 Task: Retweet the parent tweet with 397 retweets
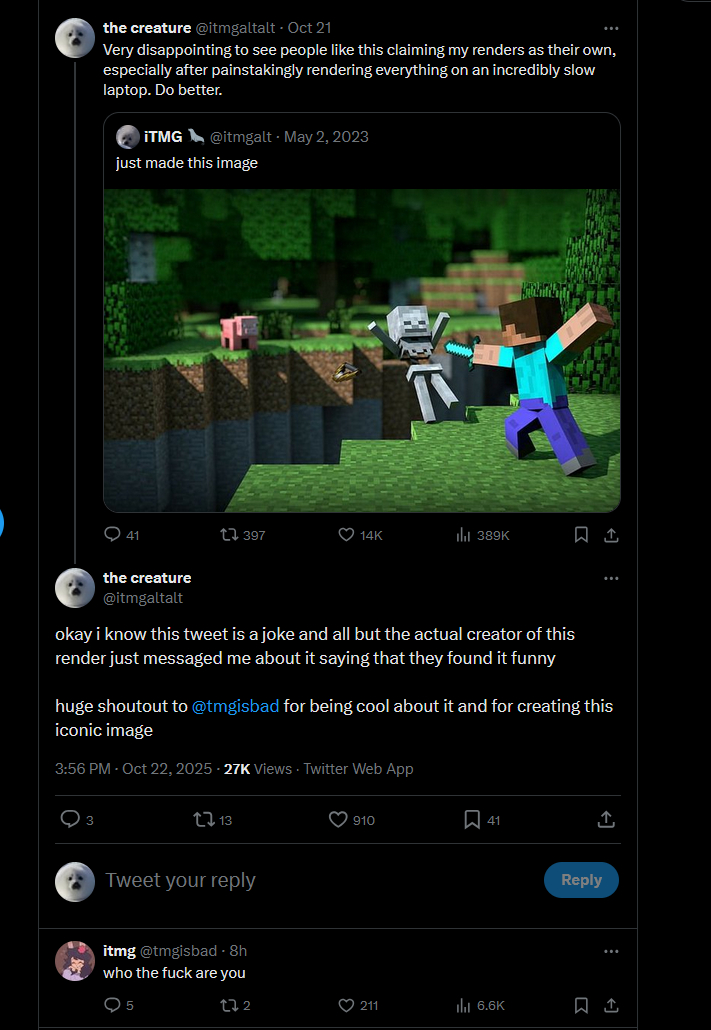tap(229, 535)
